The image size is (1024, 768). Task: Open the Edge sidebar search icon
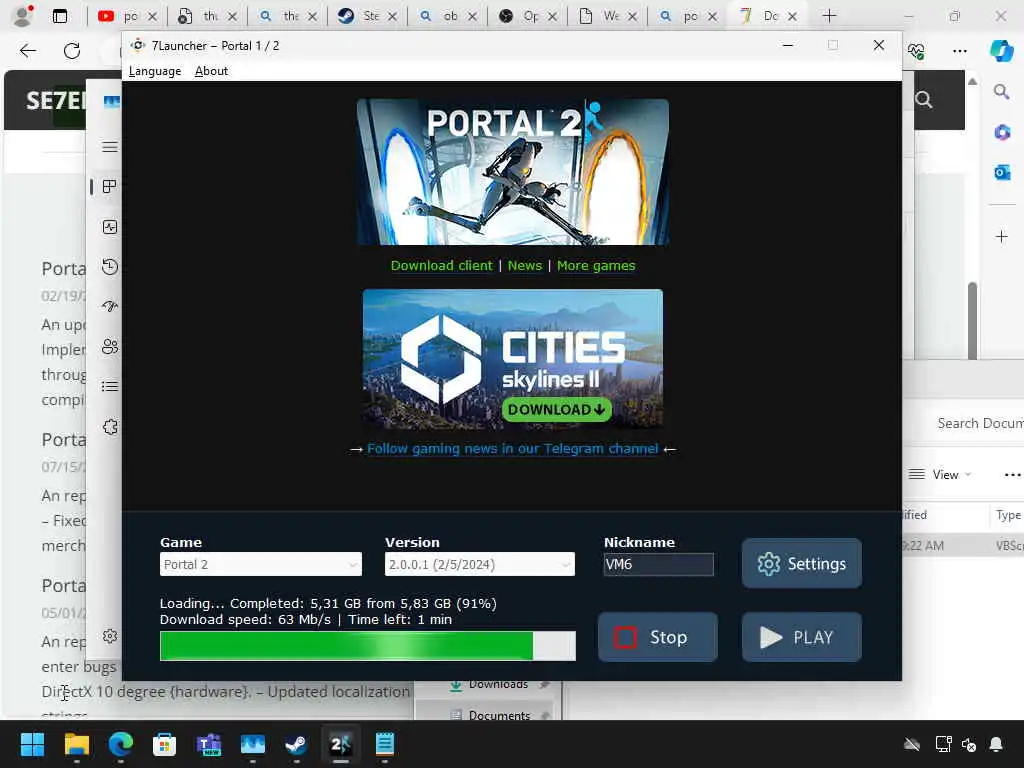tap(1002, 92)
